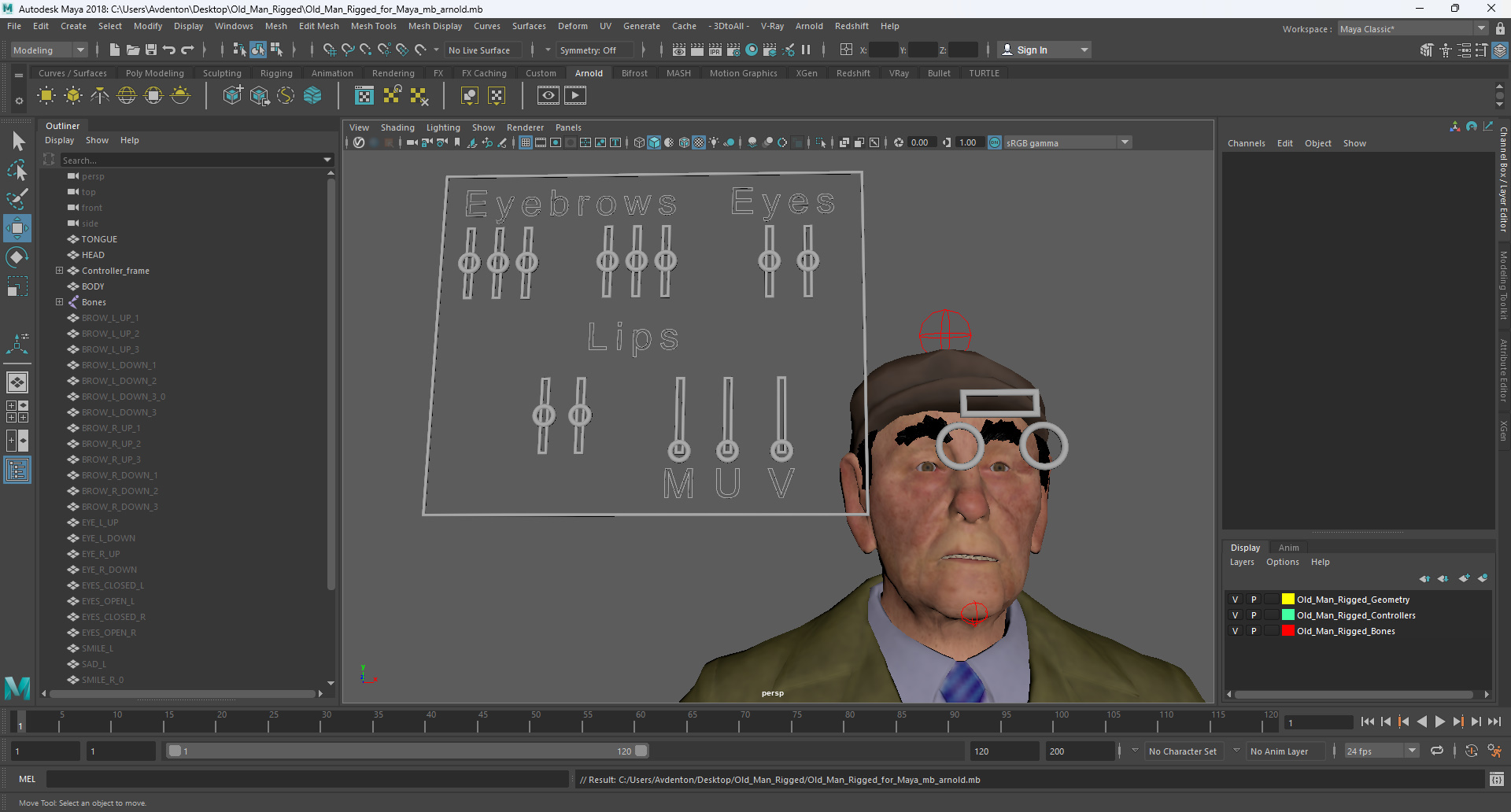This screenshot has width=1511, height=812.
Task: Toggle visibility of Old_Man_Rigged_Bones layer
Action: pyautogui.click(x=1235, y=631)
